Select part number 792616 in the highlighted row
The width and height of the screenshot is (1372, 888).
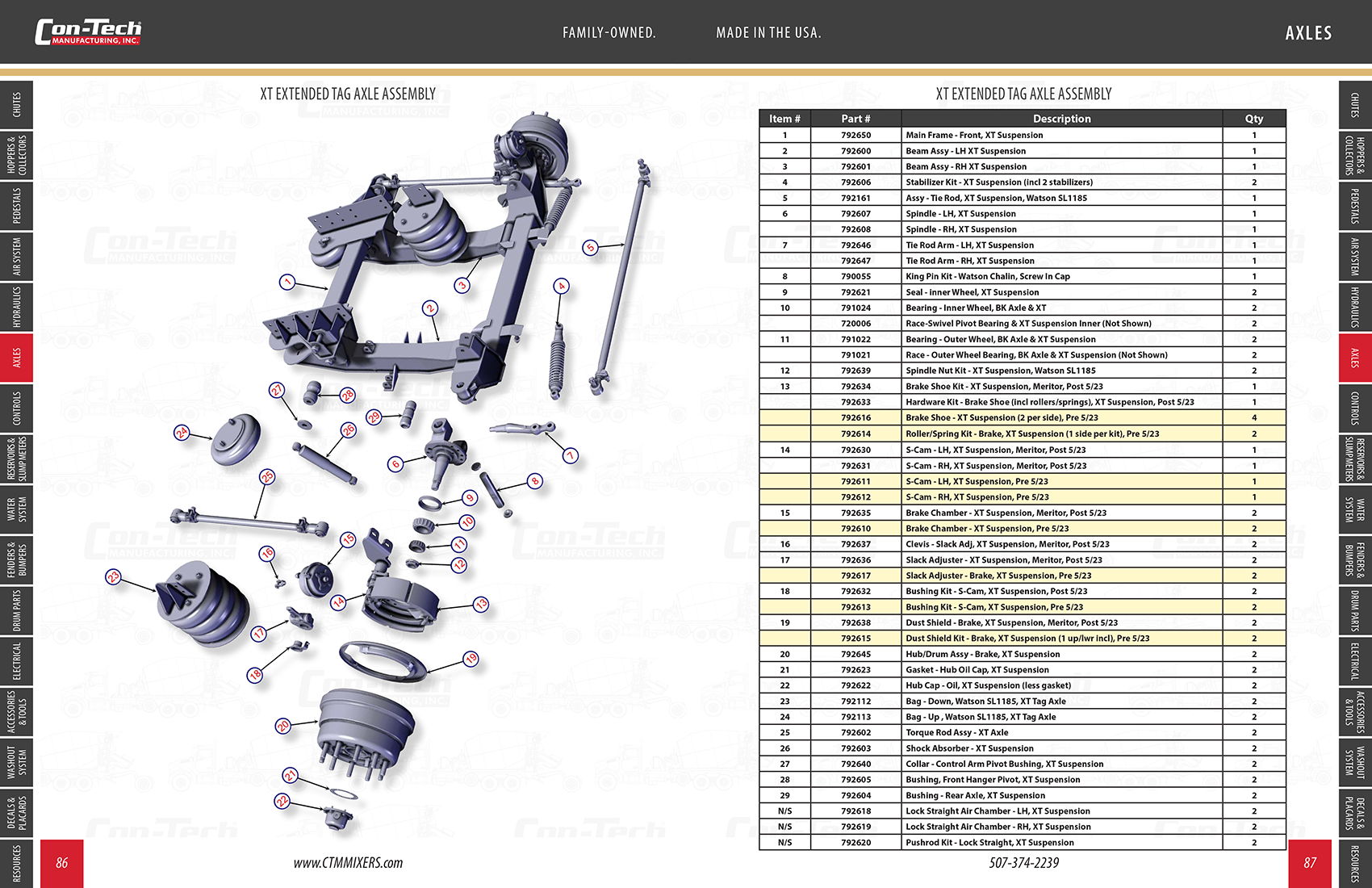[x=856, y=417]
